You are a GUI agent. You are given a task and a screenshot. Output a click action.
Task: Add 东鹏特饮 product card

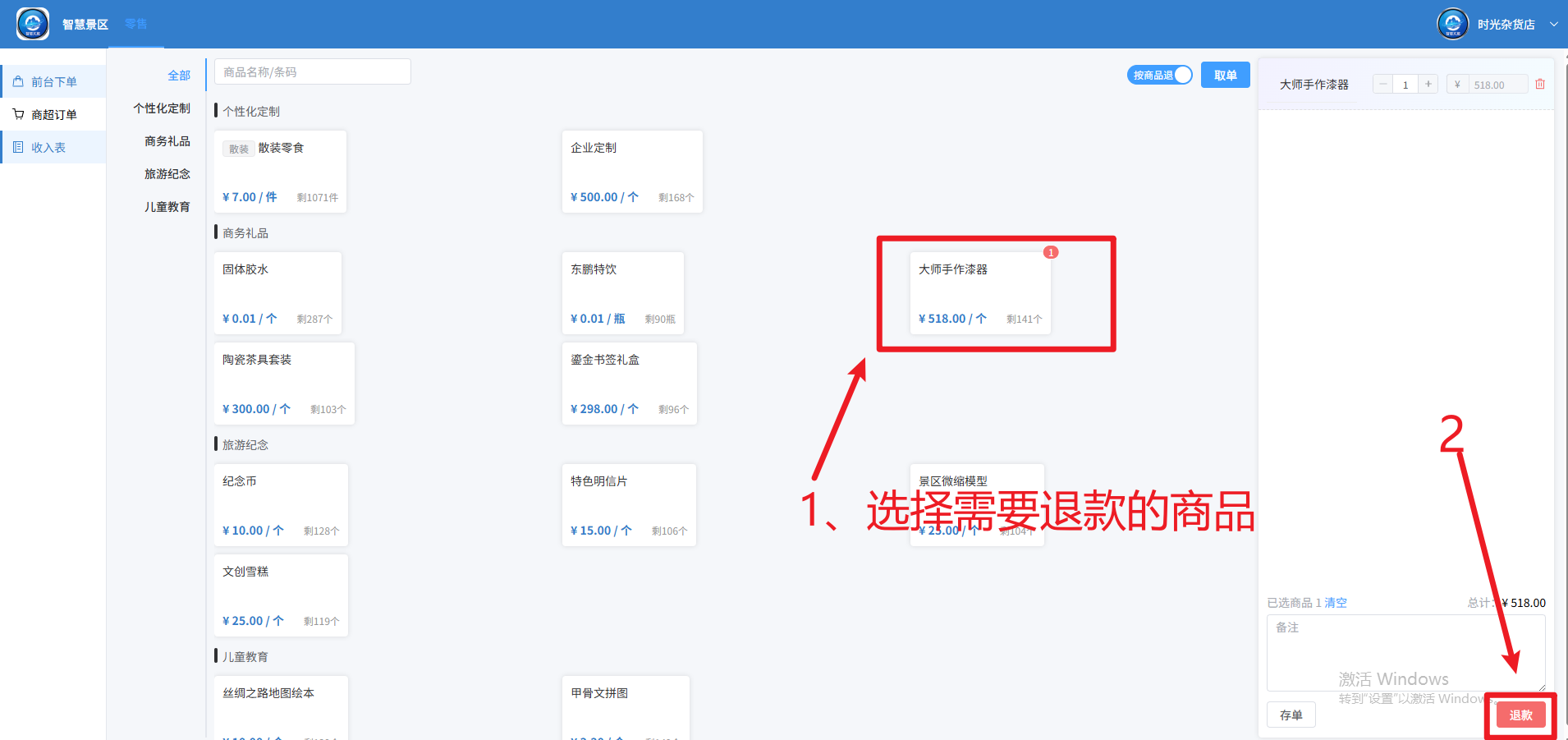(623, 293)
